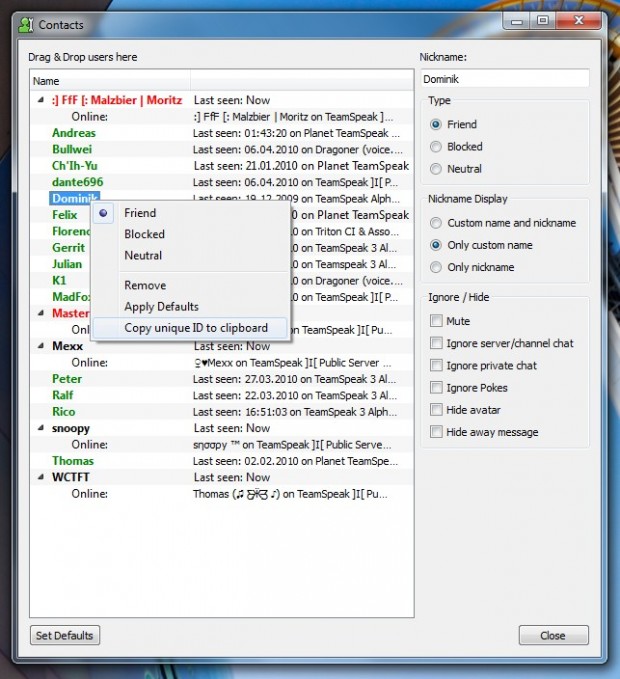Select contact Dominik in the list
620x679 pixels.
click(74, 198)
